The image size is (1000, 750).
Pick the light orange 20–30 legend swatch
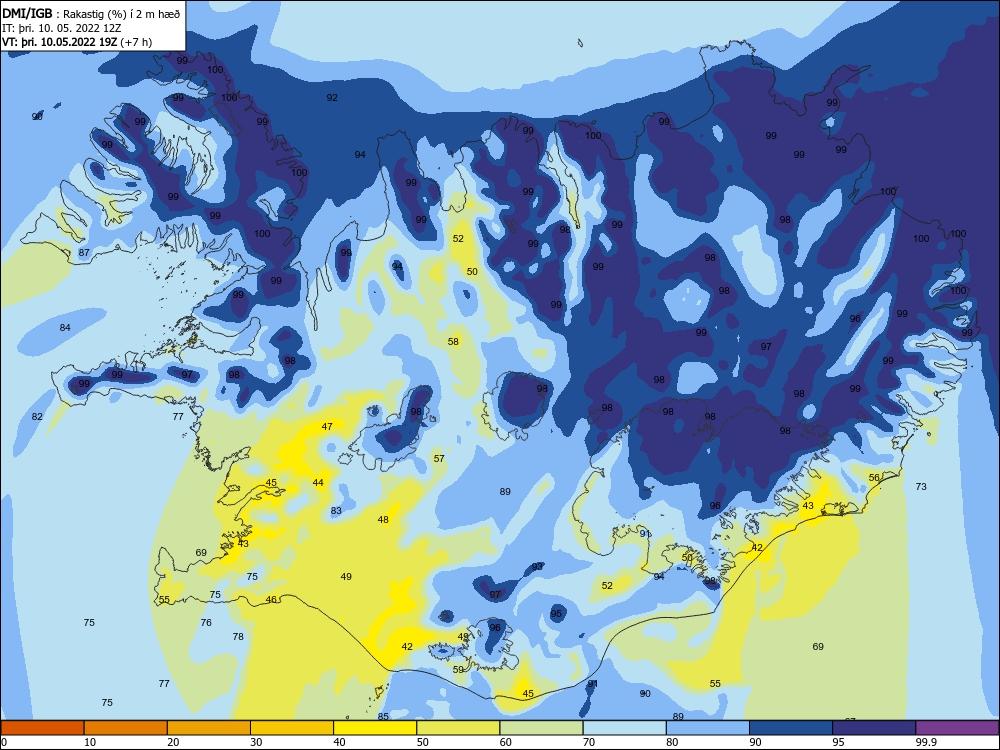point(209,728)
